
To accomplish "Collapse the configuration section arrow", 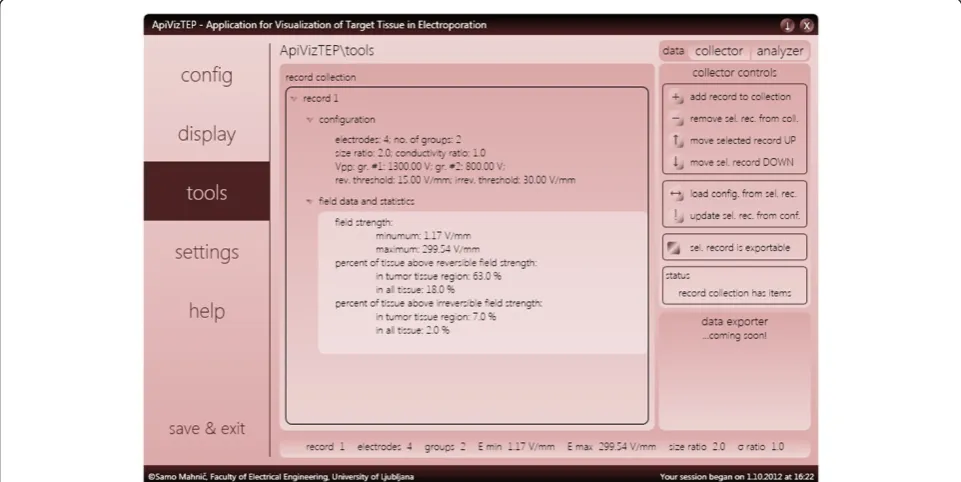I will coord(310,120).
